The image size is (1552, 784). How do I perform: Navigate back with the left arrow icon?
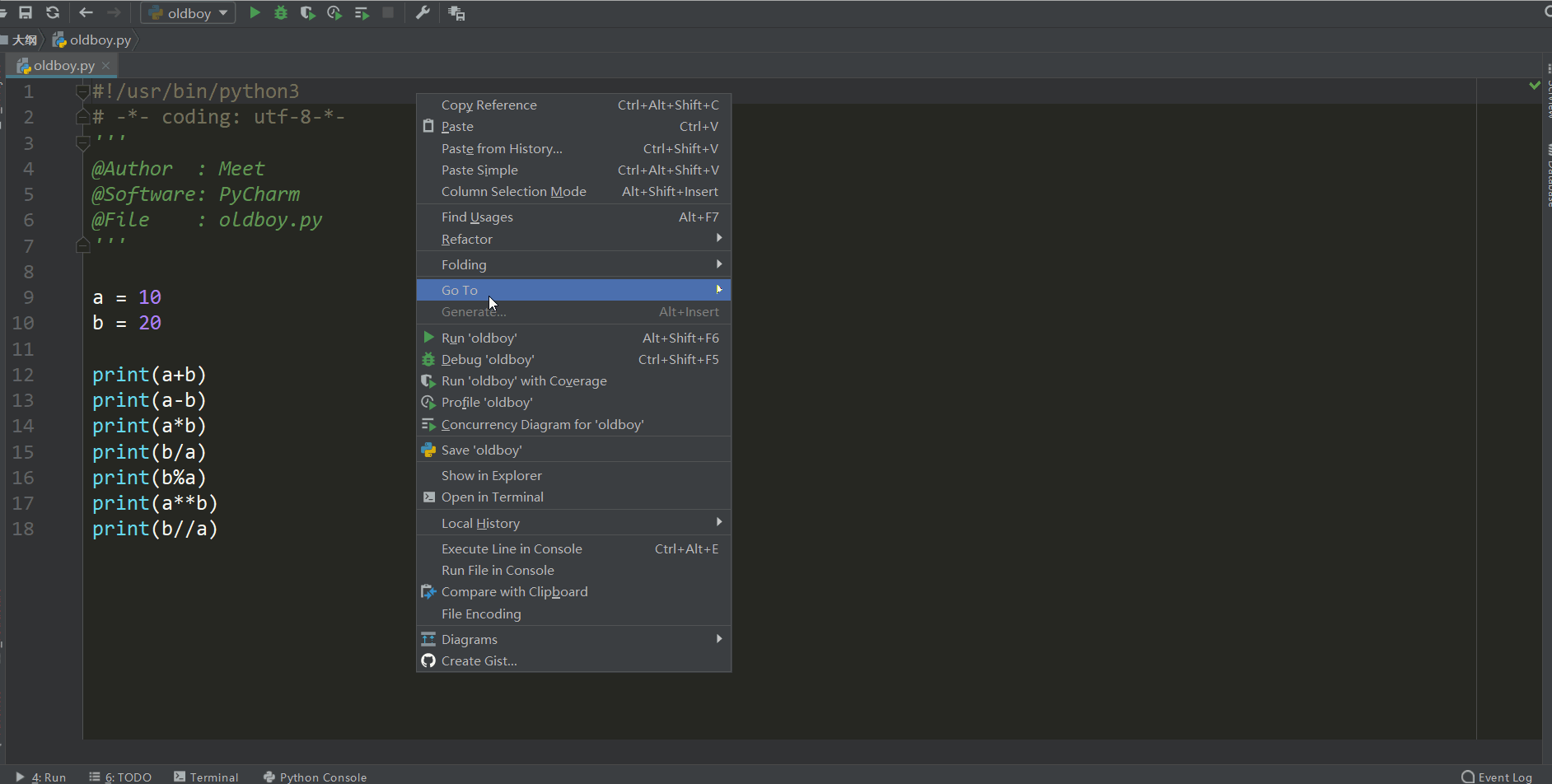tap(86, 12)
